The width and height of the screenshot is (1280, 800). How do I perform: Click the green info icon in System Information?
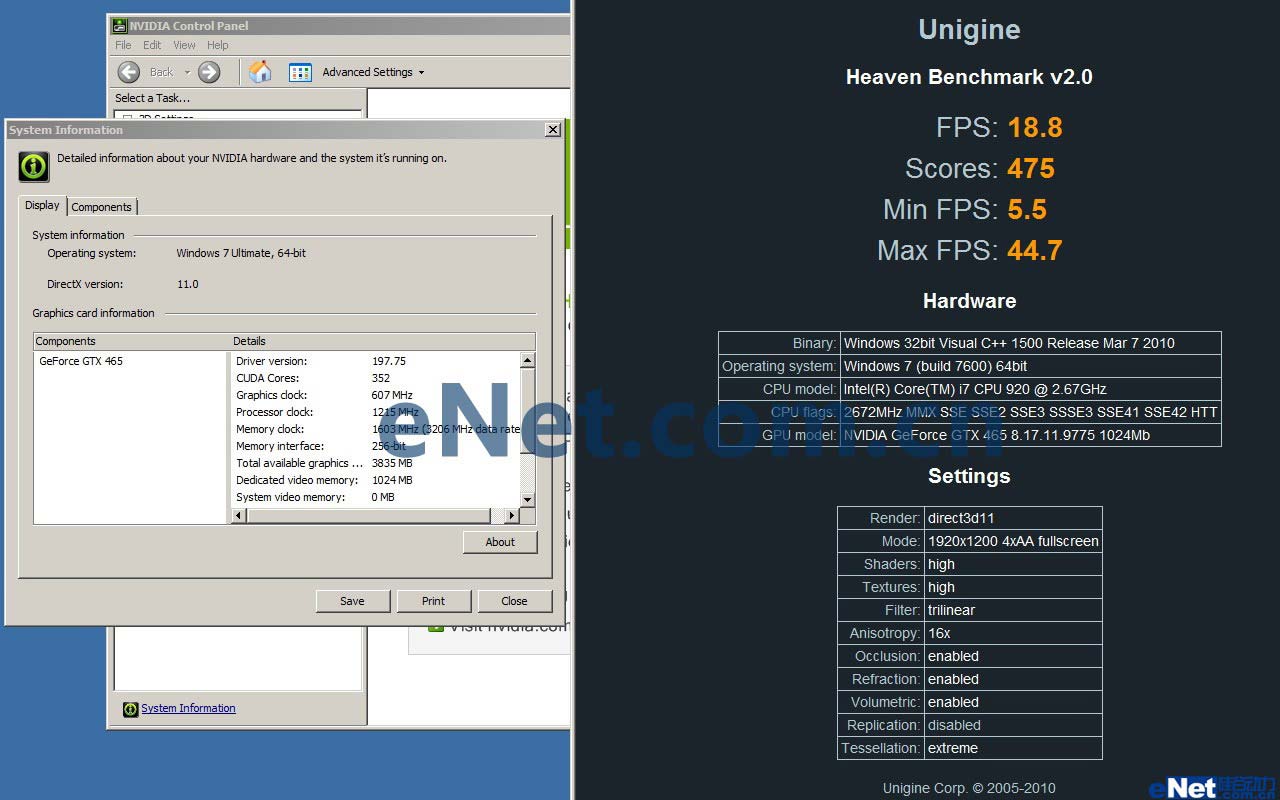[34, 166]
